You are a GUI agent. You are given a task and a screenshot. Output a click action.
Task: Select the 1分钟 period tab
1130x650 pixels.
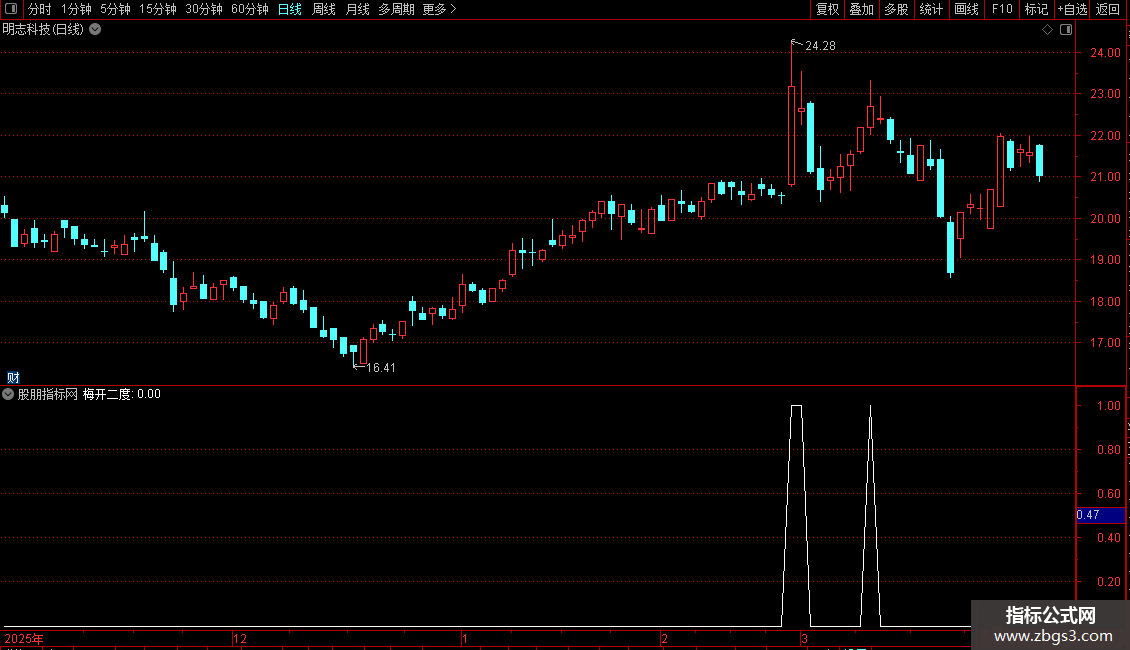76,9
